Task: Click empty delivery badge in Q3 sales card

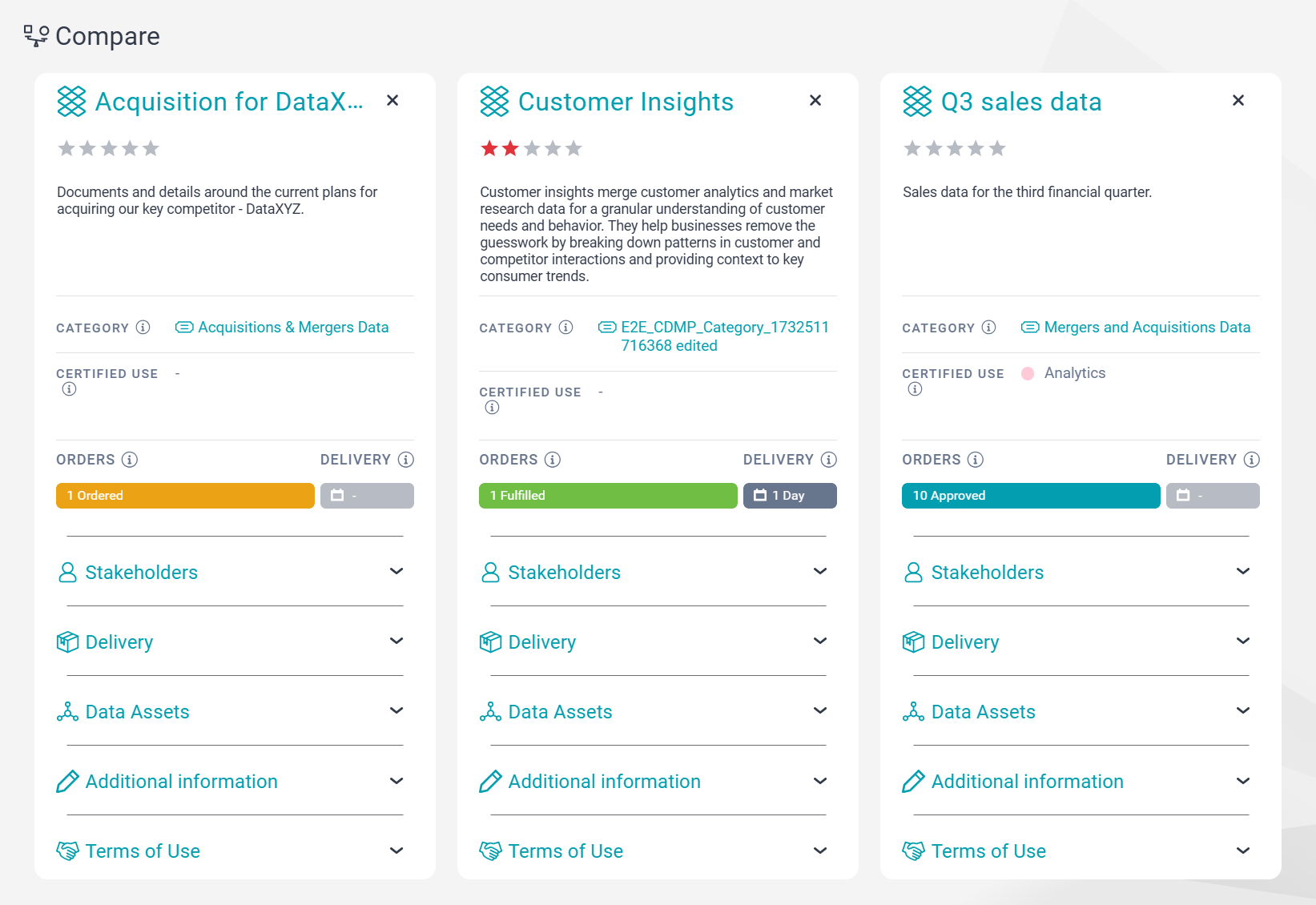Action: point(1213,496)
